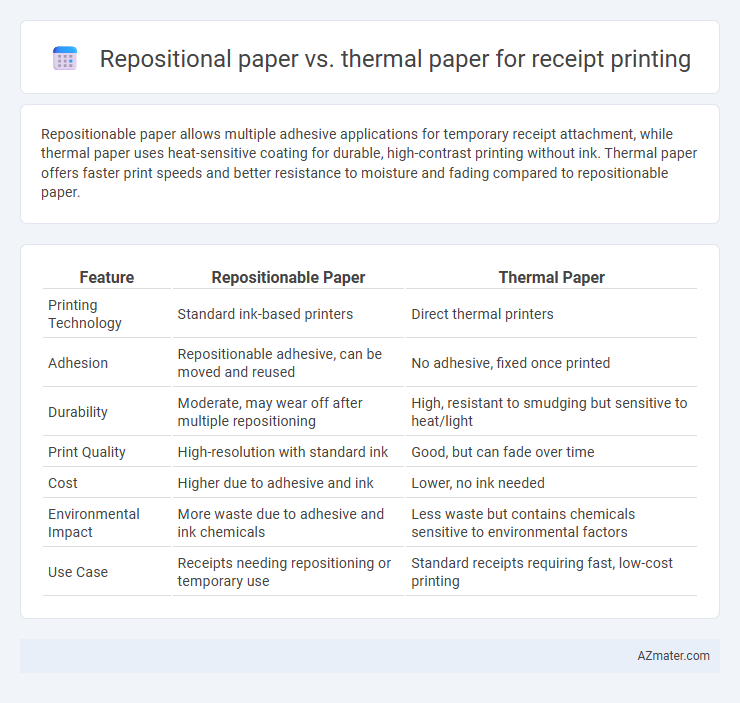Click the 'Adhesion' row label
The height and width of the screenshot is (703, 740).
(x=78, y=363)
